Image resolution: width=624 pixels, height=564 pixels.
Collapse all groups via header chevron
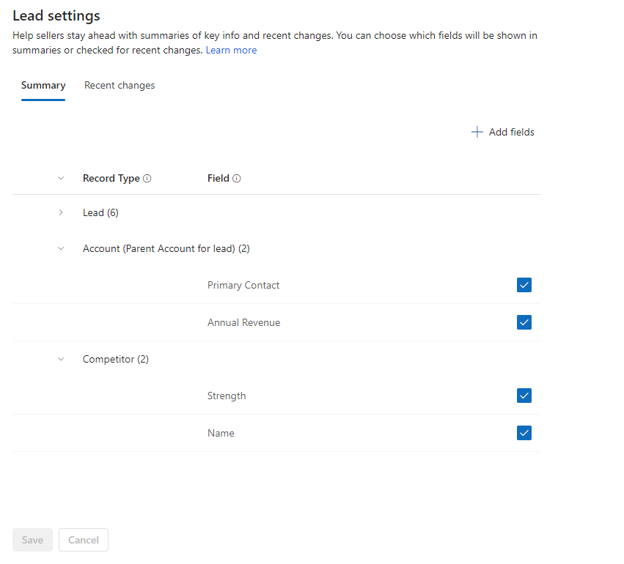61,178
